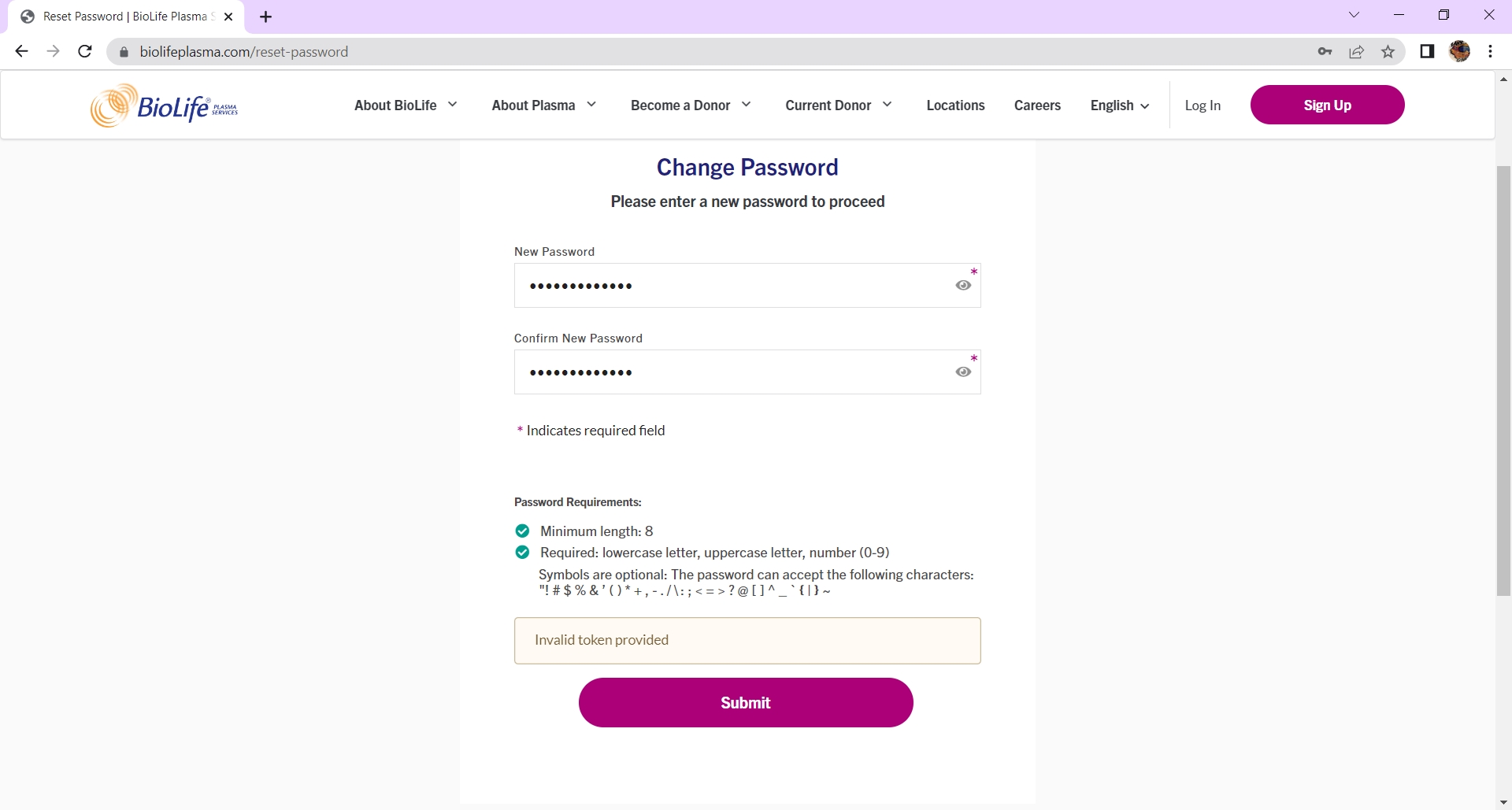The width and height of the screenshot is (1512, 810).
Task: Click the Sign Up button
Action: 1327,104
